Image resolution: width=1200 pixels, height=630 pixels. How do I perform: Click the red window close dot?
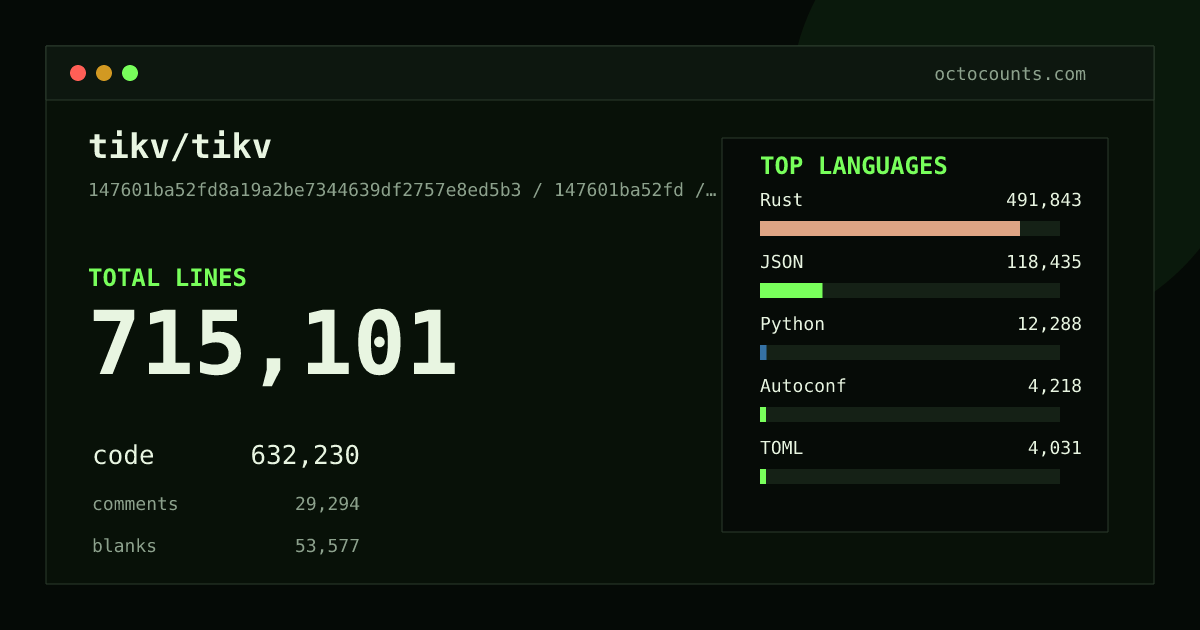point(78,73)
